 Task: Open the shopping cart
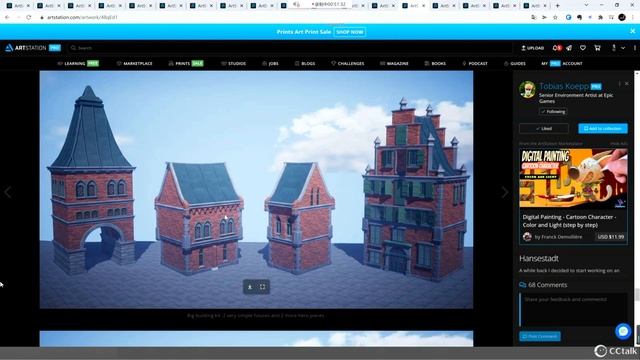(x=597, y=48)
